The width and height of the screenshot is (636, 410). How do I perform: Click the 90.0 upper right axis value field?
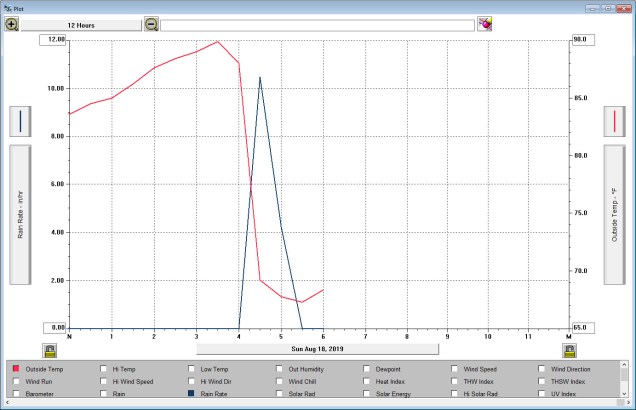coord(582,40)
